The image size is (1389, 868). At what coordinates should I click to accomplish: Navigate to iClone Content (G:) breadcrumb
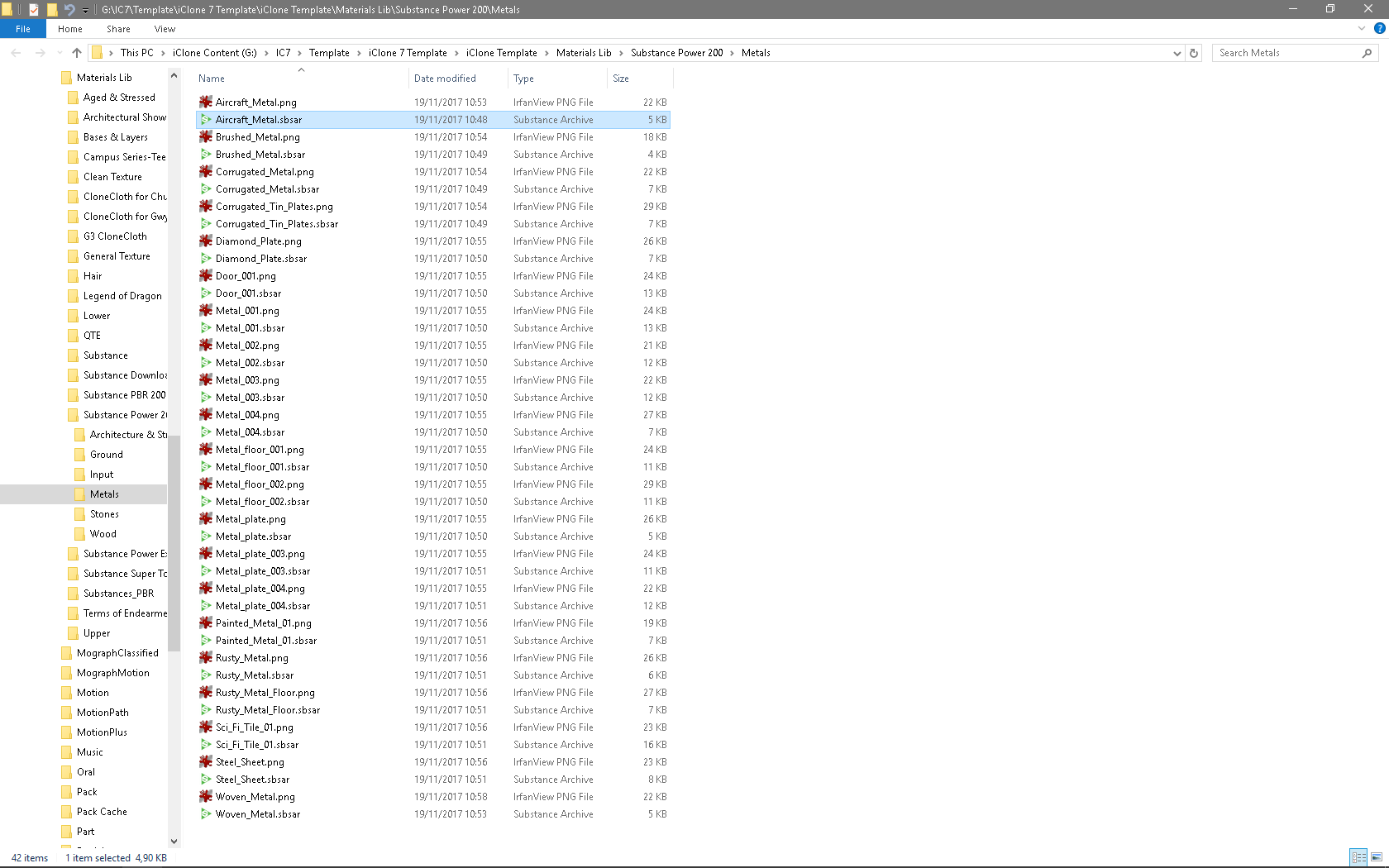(215, 53)
